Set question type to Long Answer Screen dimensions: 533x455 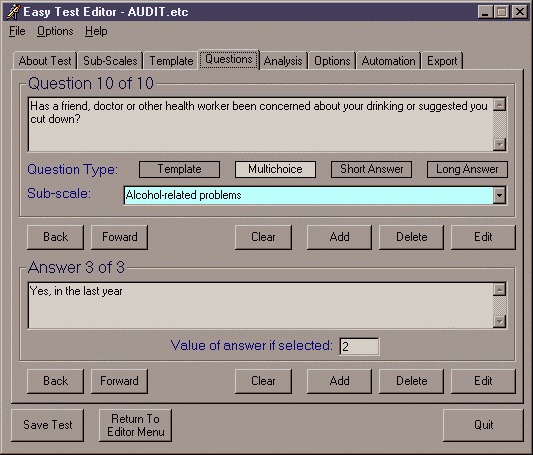[467, 169]
